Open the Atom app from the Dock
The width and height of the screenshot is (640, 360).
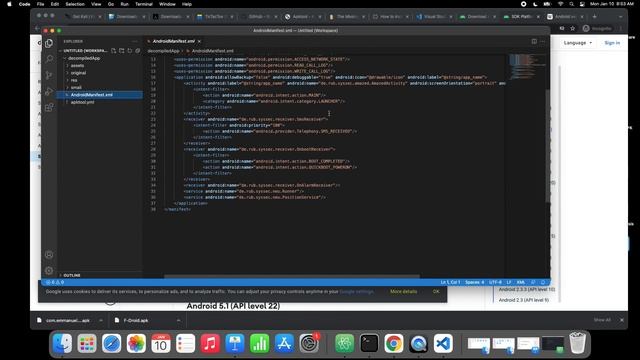344,343
